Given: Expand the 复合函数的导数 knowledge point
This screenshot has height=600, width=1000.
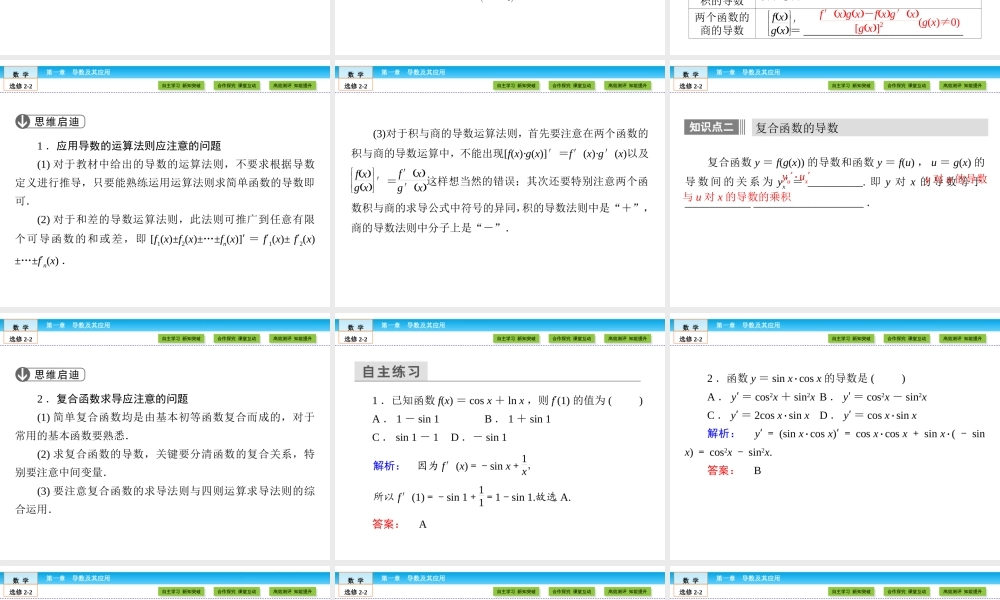Looking at the screenshot, I should tap(793, 126).
